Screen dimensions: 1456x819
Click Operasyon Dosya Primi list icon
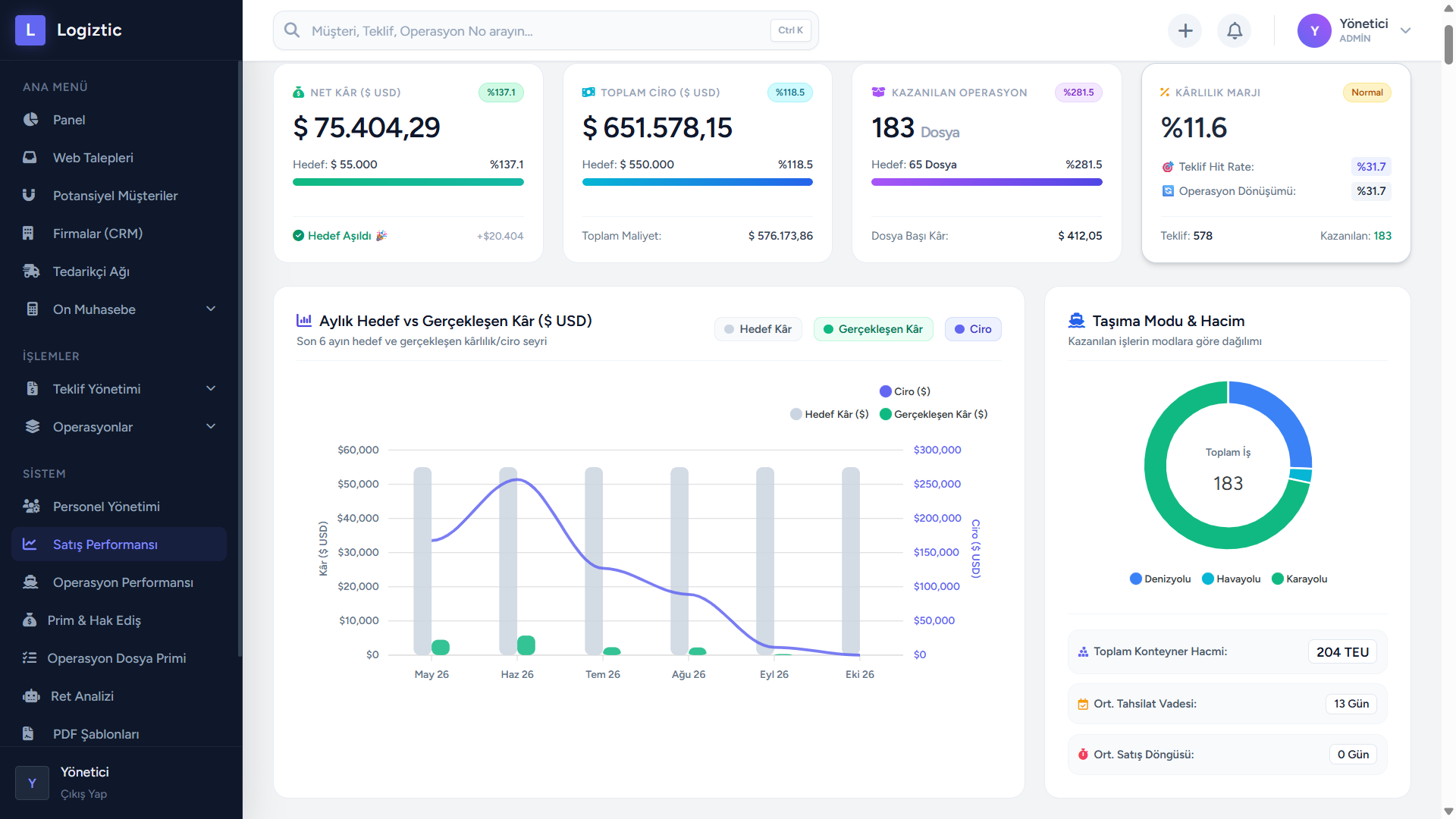pyautogui.click(x=30, y=658)
